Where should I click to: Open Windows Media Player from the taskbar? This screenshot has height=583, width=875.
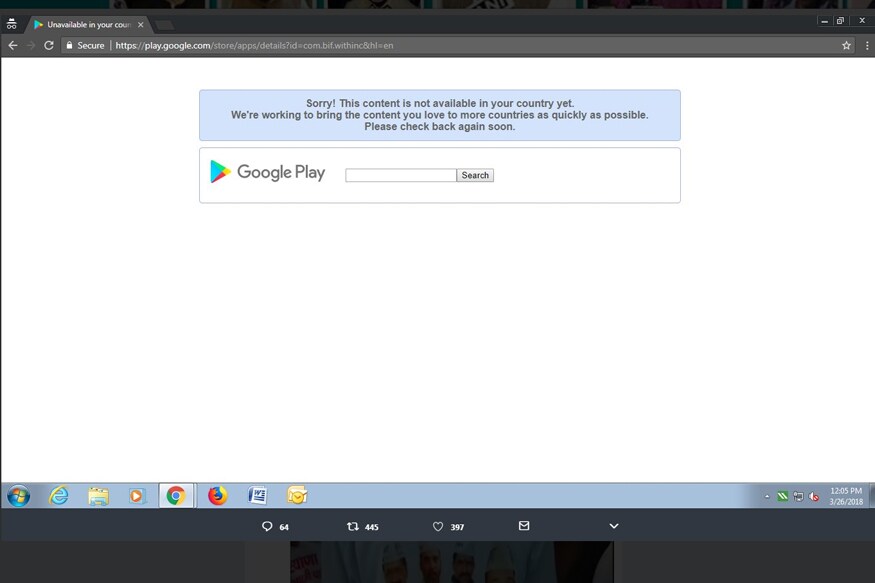tap(137, 495)
